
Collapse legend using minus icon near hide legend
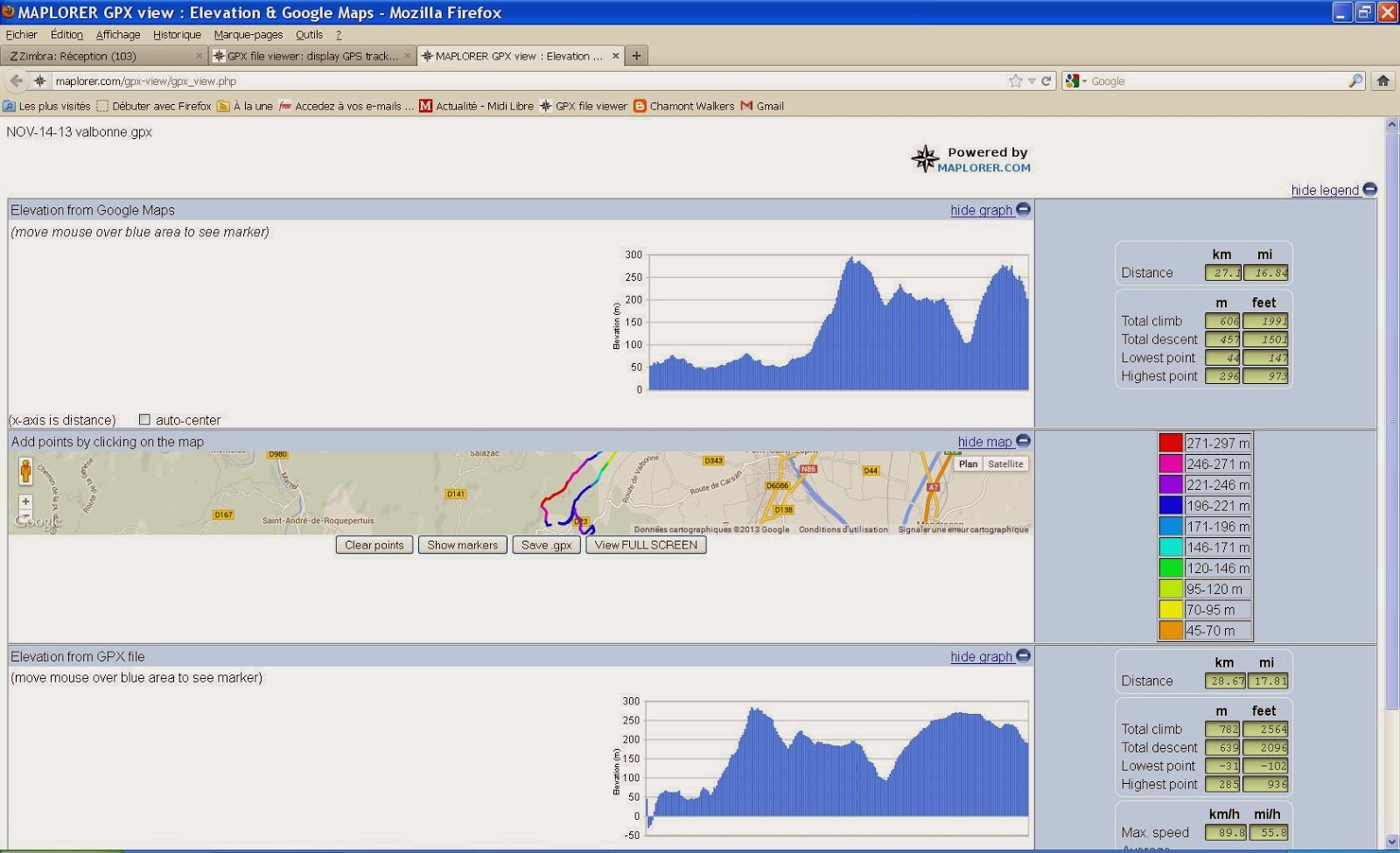[x=1369, y=190]
